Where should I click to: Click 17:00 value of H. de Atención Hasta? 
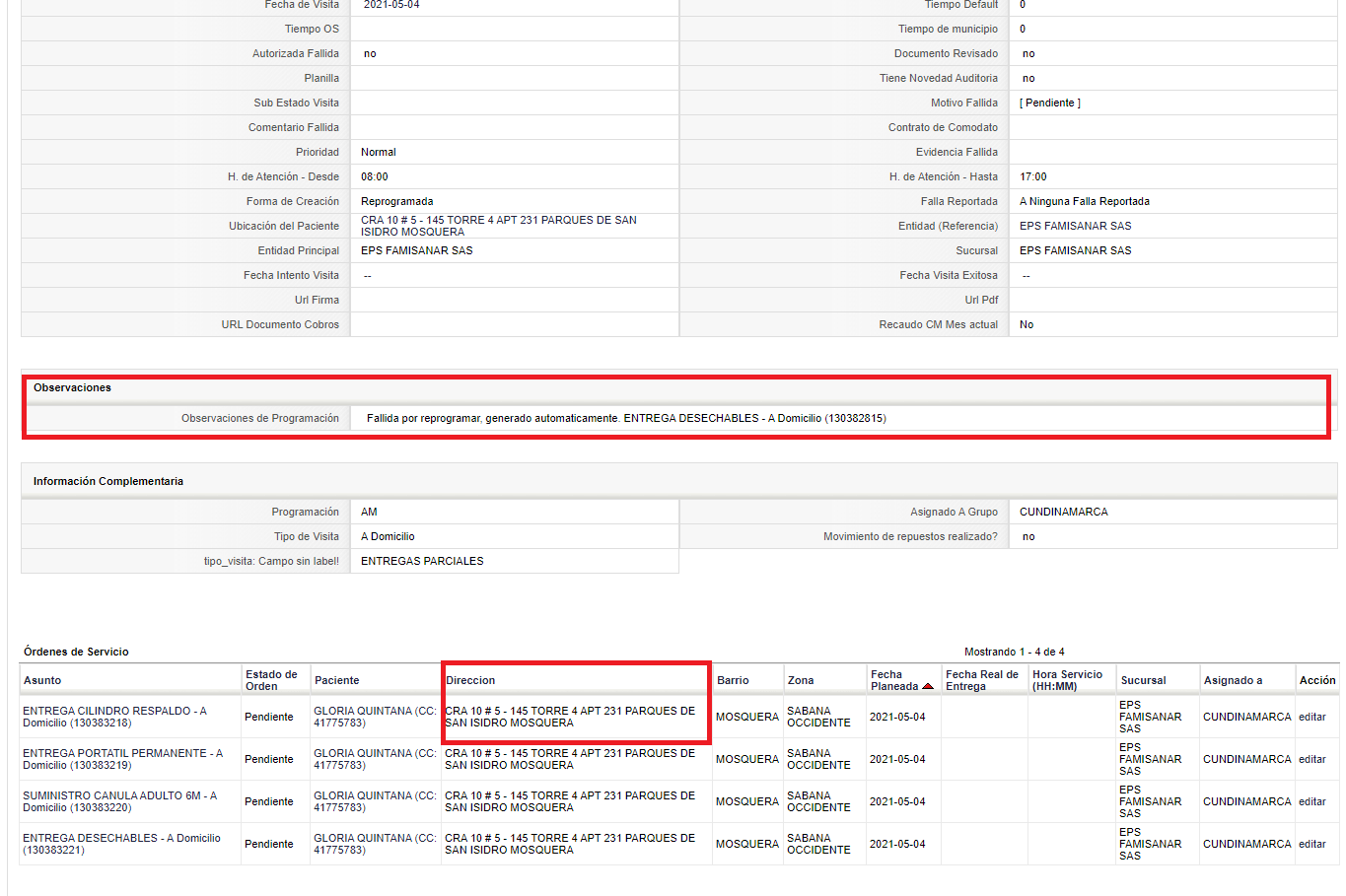pos(1033,176)
